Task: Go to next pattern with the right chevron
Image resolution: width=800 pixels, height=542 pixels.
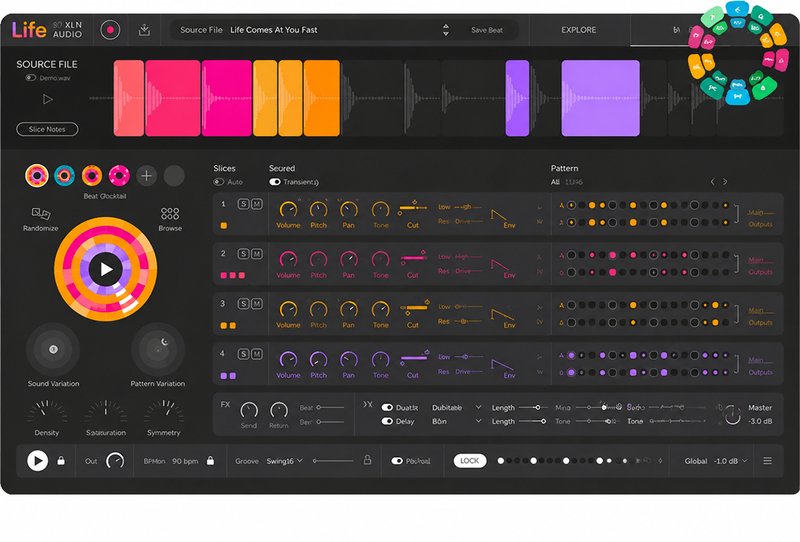Action: [x=725, y=182]
